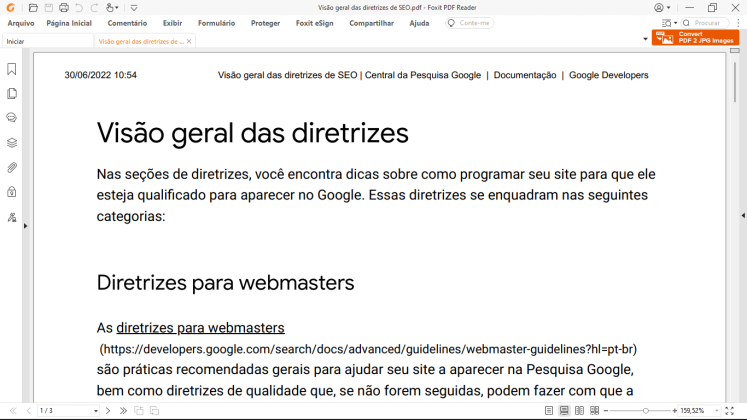The height and width of the screenshot is (420, 747).
Task: Print the PDF with the printer icon
Action: [x=64, y=8]
